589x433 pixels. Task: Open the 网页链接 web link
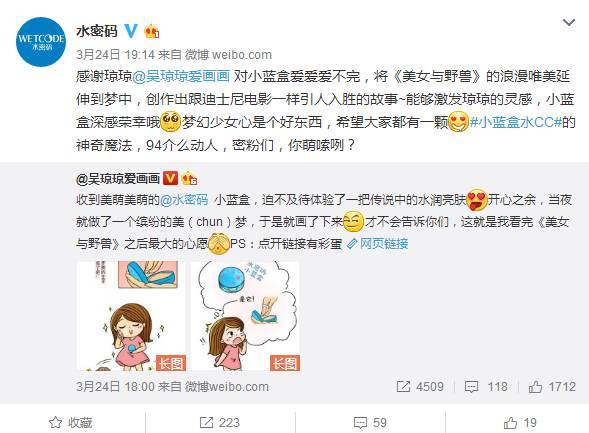(x=378, y=244)
